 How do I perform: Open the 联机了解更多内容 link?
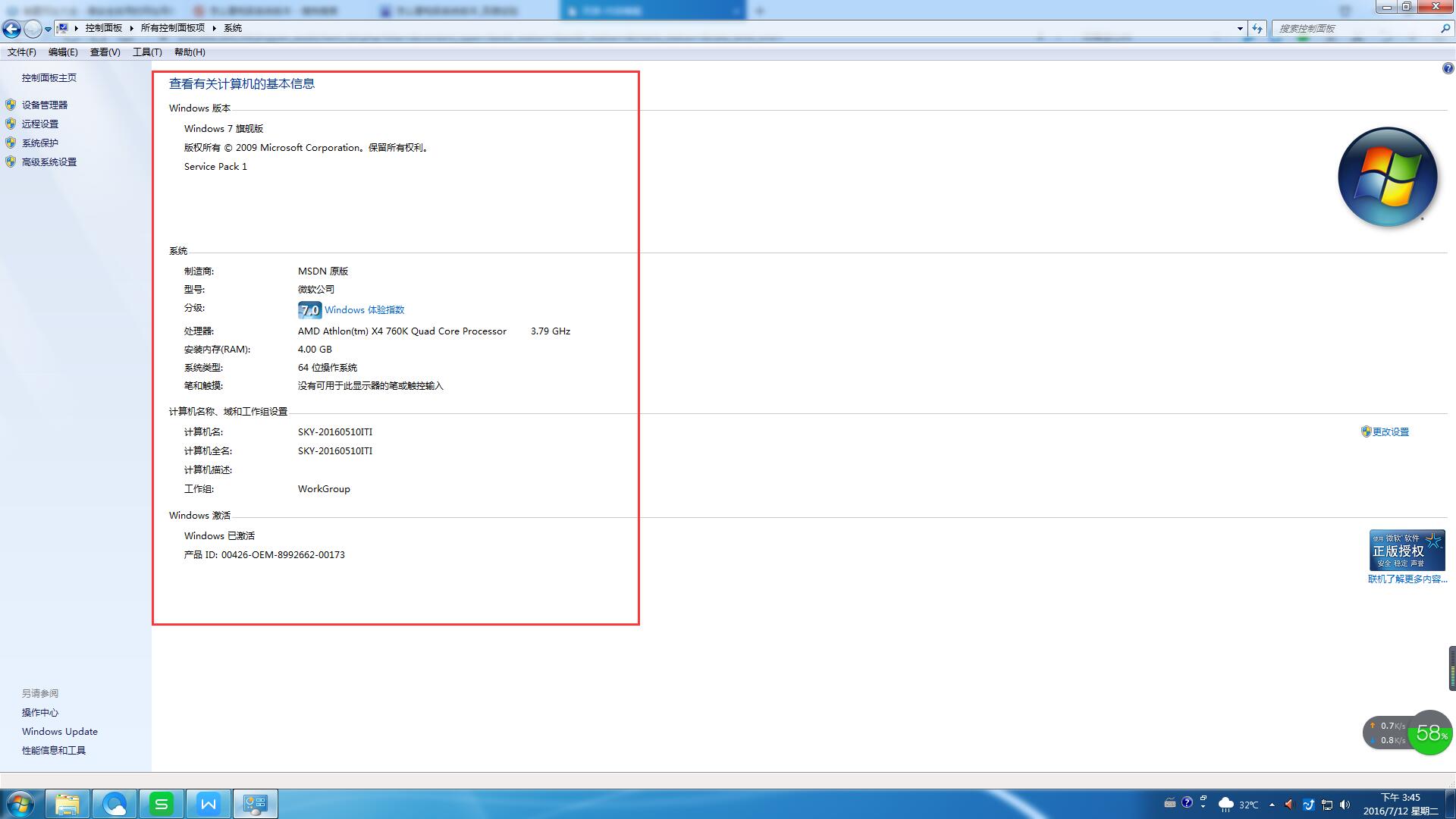pyautogui.click(x=1407, y=579)
